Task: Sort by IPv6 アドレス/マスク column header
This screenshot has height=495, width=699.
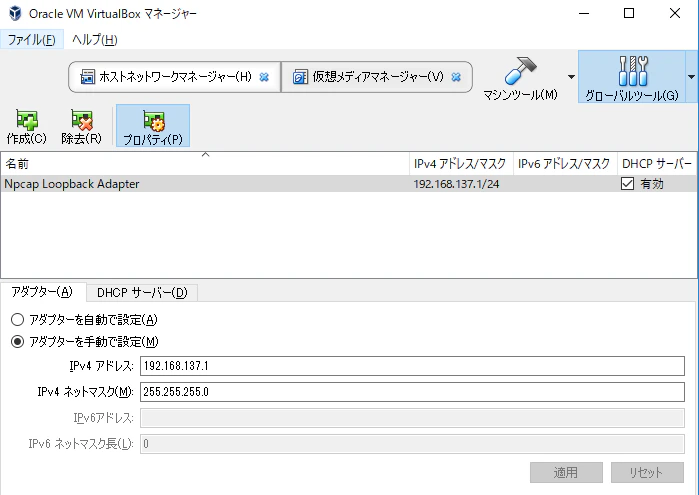Action: click(x=565, y=164)
